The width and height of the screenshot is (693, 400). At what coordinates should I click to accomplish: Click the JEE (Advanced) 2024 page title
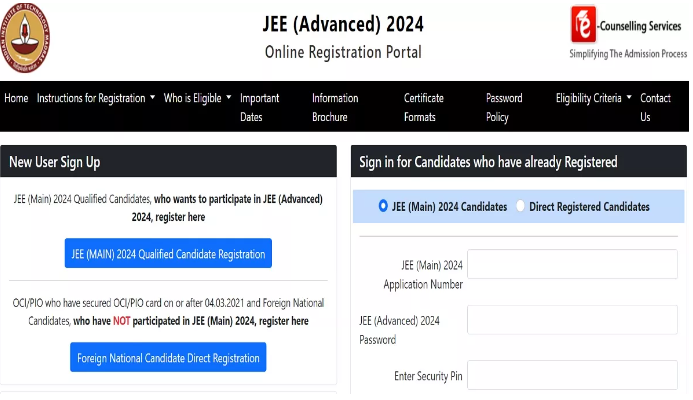(343, 23)
